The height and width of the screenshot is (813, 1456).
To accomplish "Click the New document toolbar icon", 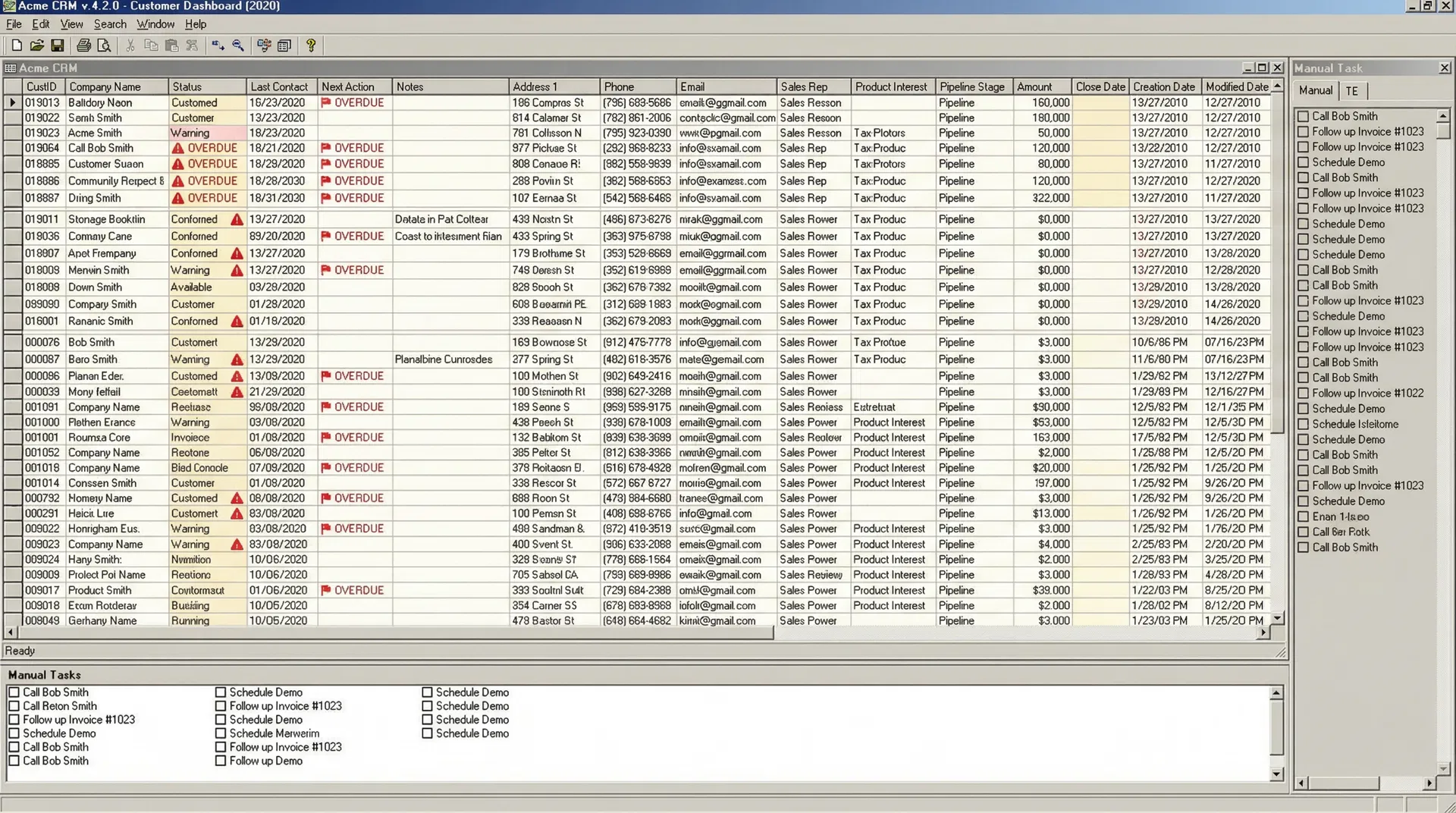I will tap(17, 46).
